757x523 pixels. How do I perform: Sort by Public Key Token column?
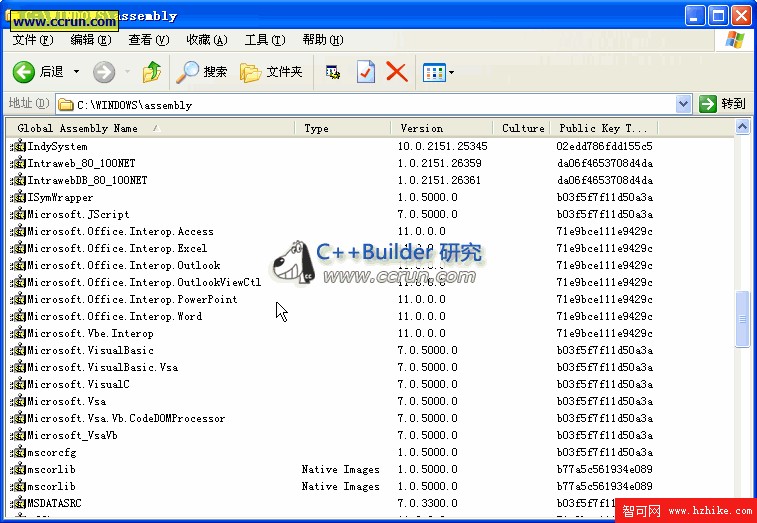pyautogui.click(x=604, y=128)
